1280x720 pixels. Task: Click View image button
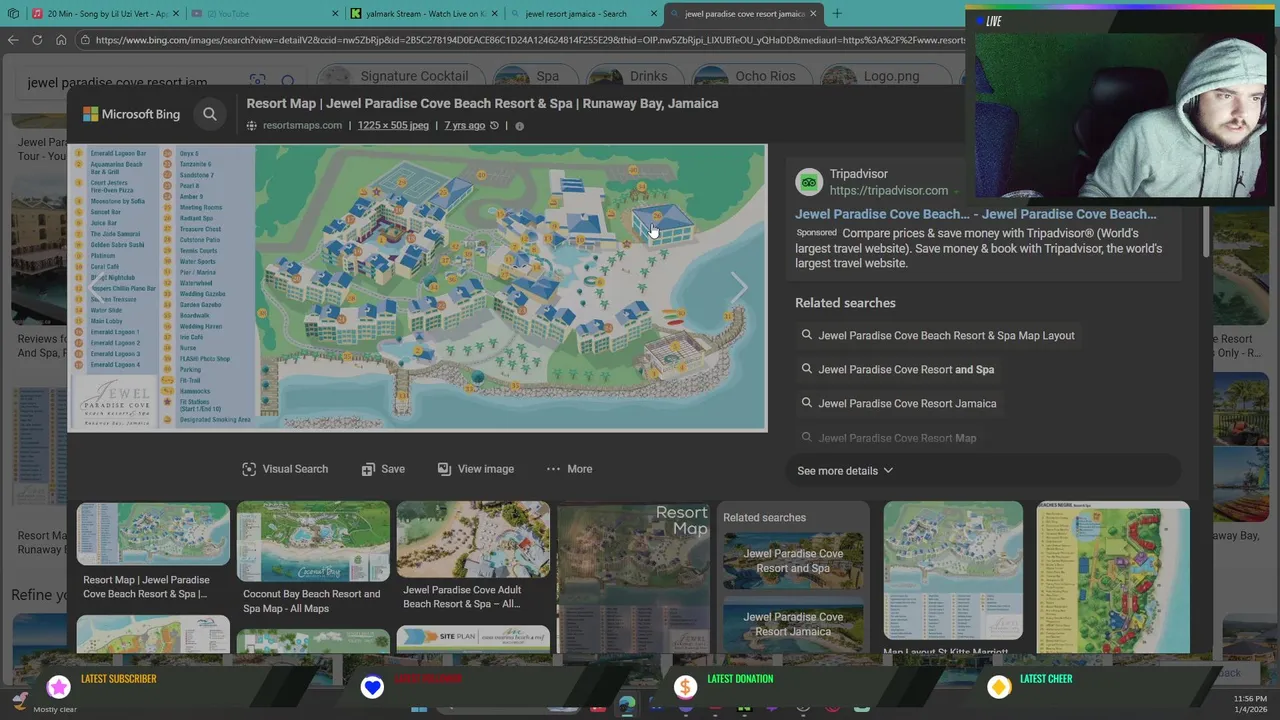(x=476, y=469)
